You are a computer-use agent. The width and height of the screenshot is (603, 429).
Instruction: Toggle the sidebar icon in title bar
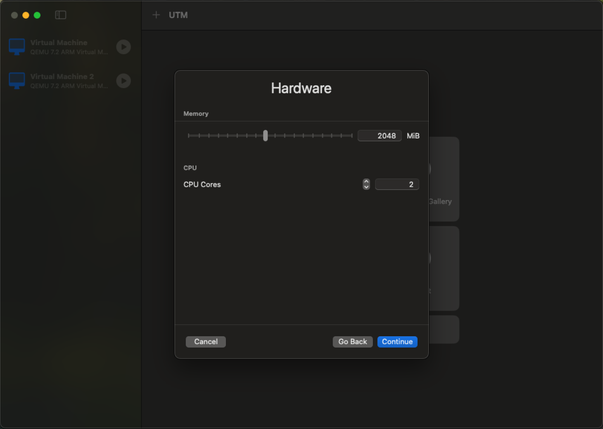pos(60,15)
